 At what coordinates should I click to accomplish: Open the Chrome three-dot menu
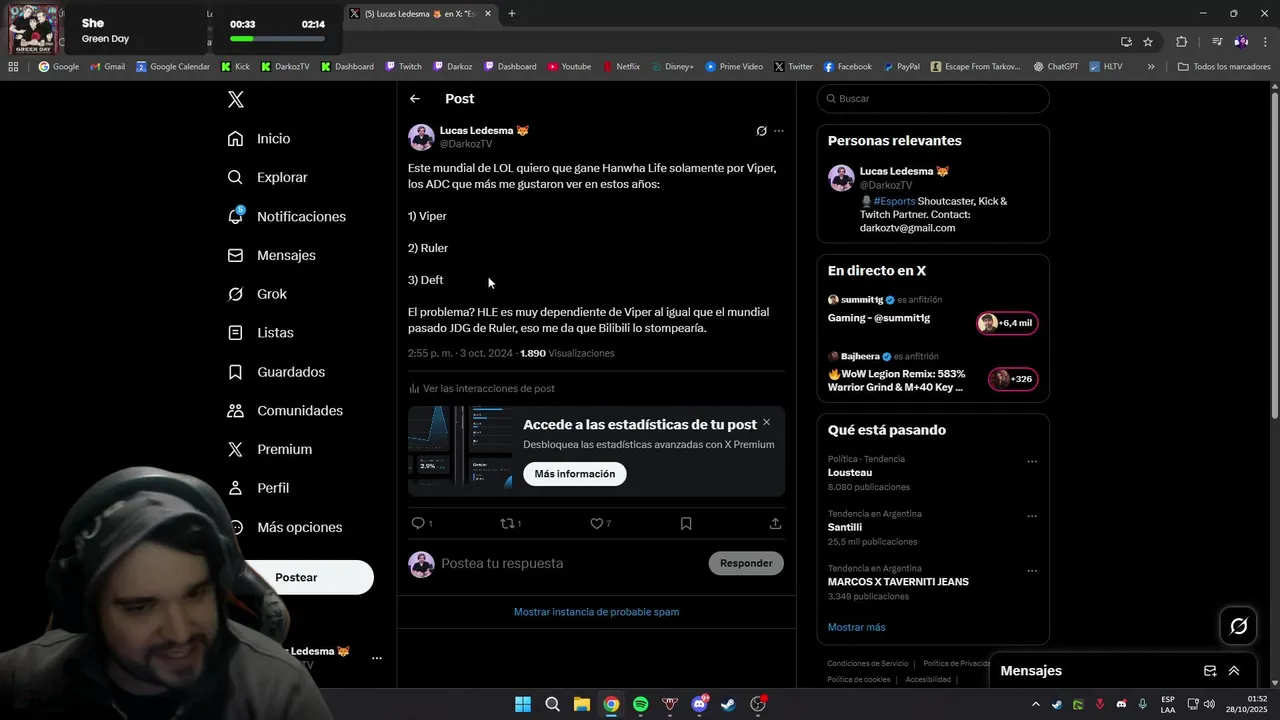pyautogui.click(x=1264, y=42)
